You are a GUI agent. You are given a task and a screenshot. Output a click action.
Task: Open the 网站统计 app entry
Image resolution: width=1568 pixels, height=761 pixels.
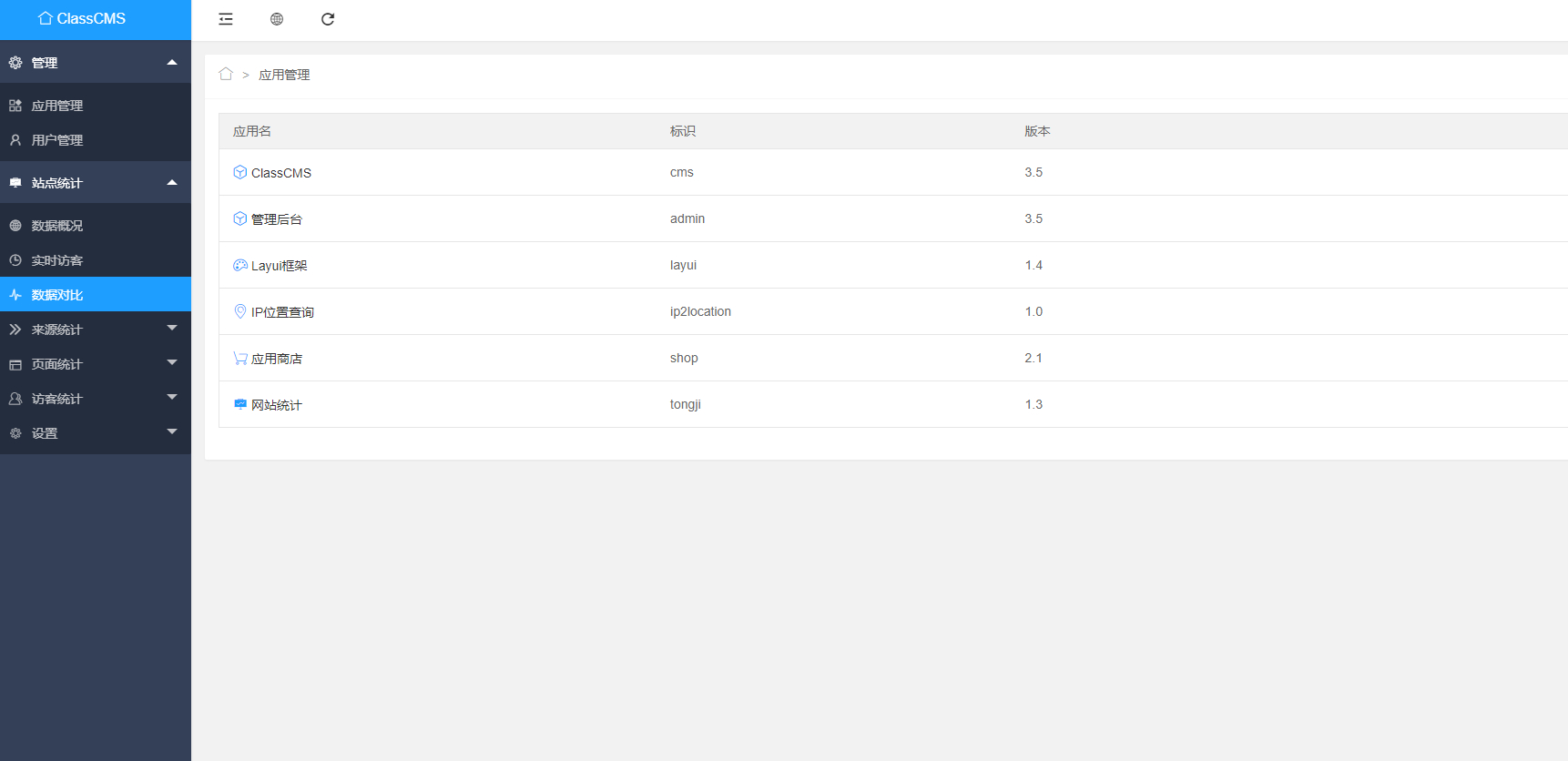(x=277, y=405)
